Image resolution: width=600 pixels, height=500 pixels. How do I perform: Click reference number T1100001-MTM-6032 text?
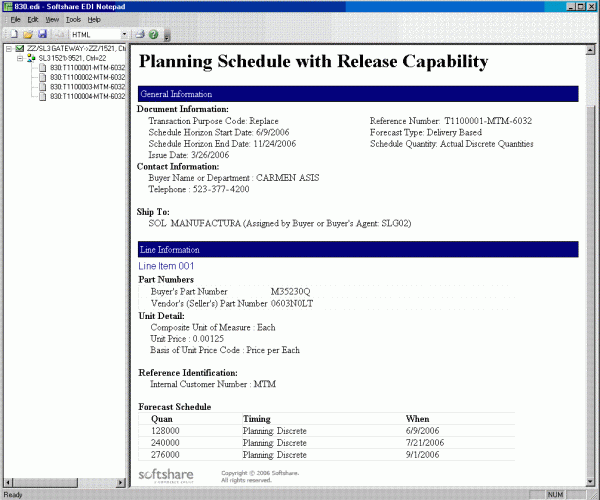coord(488,121)
